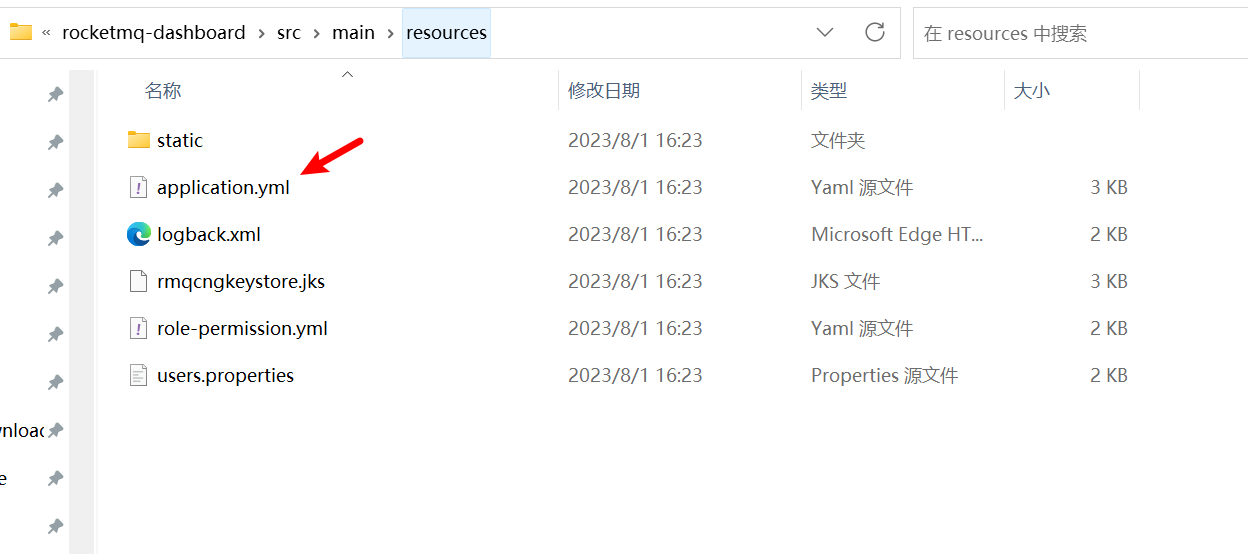Expand chevron after main breadcrumb
1248x554 pixels.
tap(390, 33)
